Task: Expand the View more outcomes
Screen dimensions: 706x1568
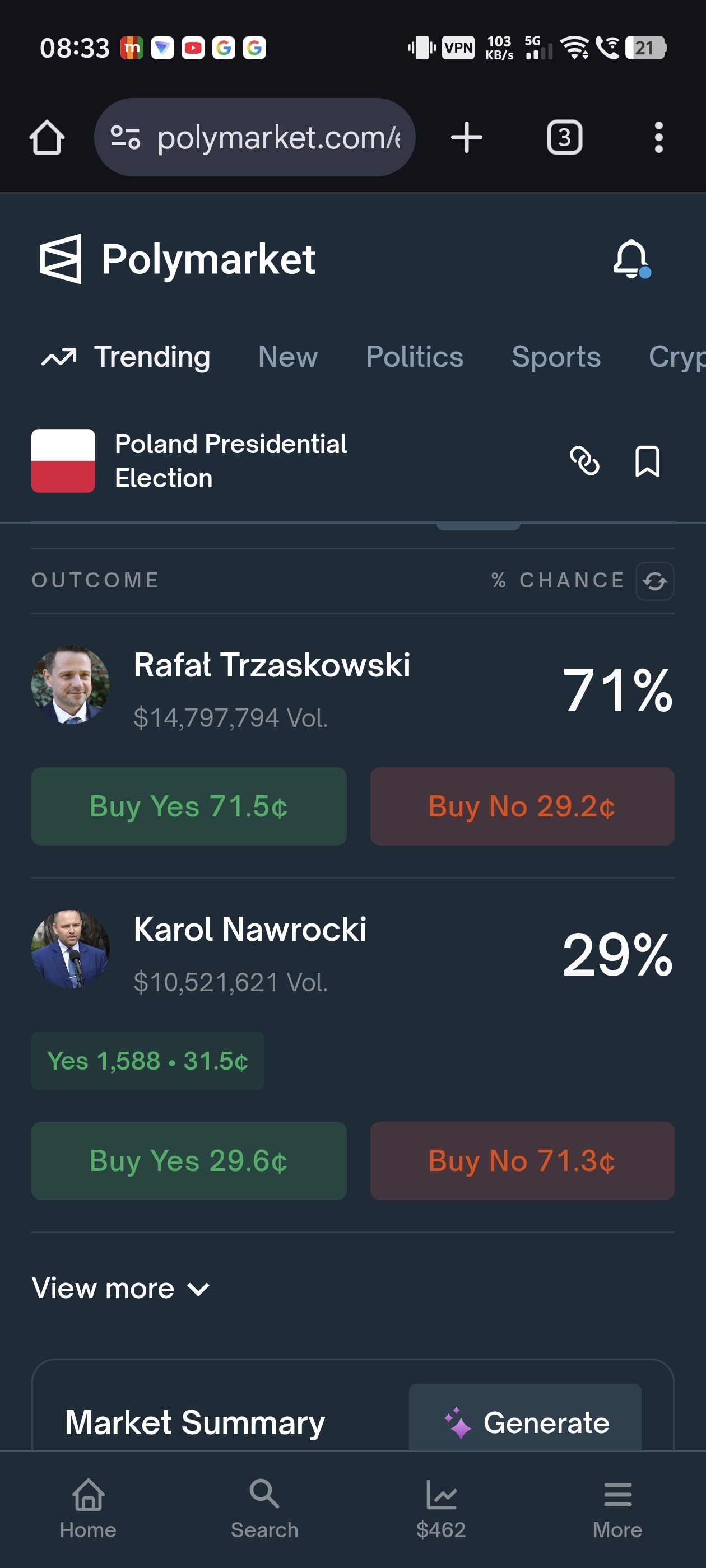Action: (120, 1289)
